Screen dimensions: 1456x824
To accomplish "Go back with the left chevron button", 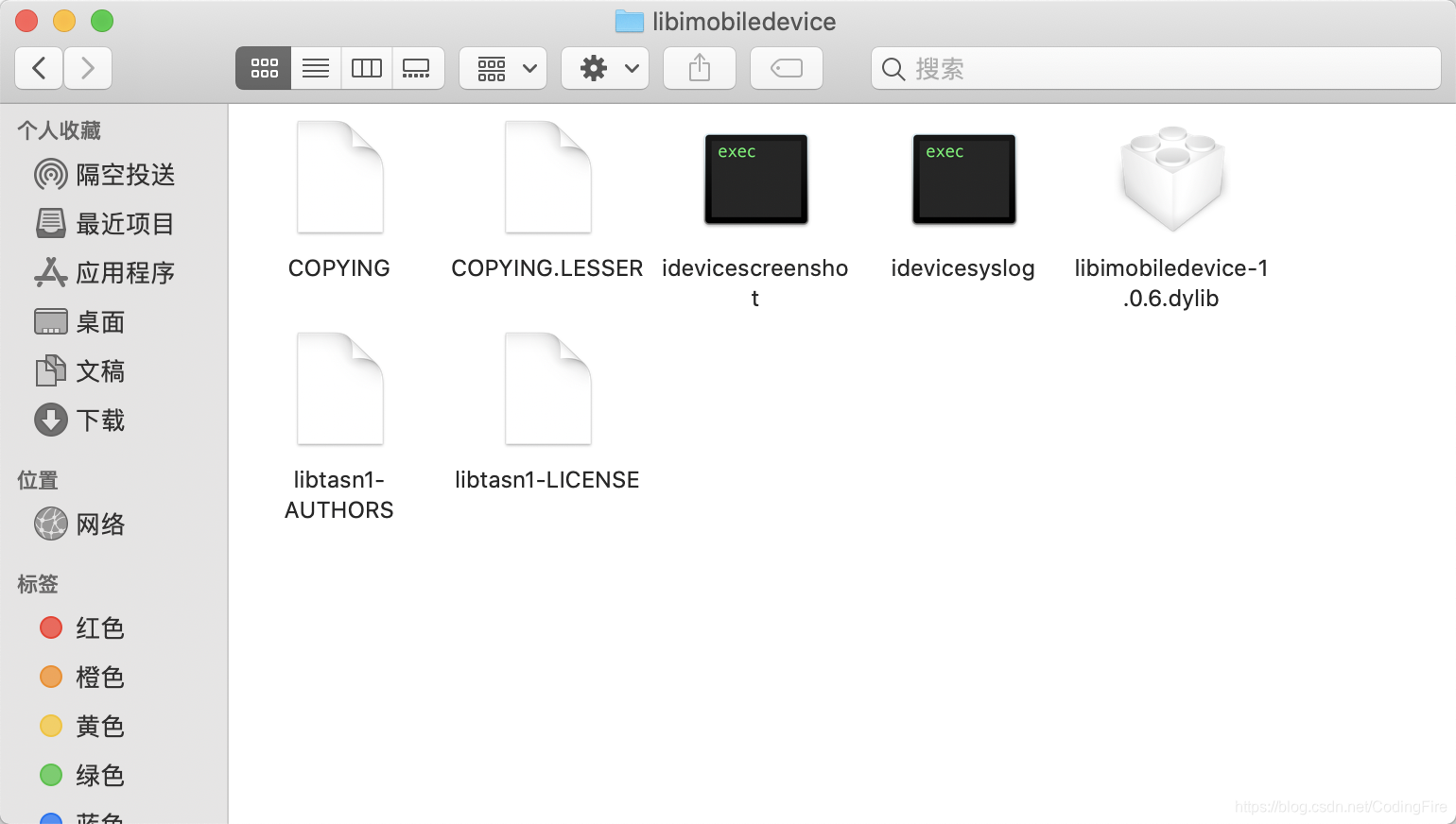I will click(40, 68).
